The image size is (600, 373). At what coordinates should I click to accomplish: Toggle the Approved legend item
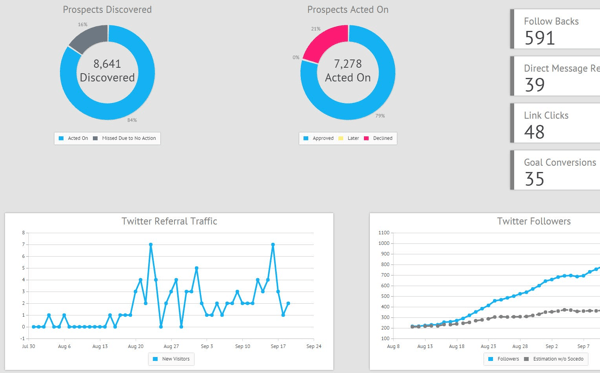(x=318, y=138)
